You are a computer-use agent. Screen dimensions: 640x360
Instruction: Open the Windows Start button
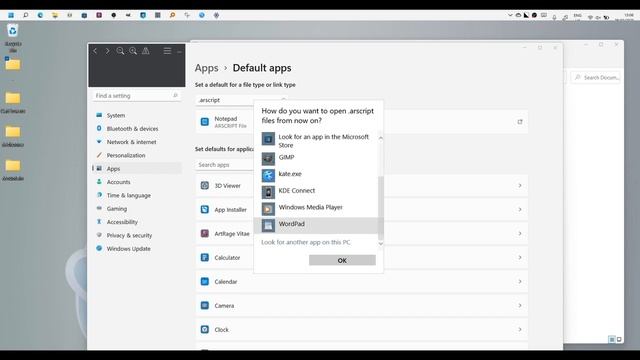point(11,15)
